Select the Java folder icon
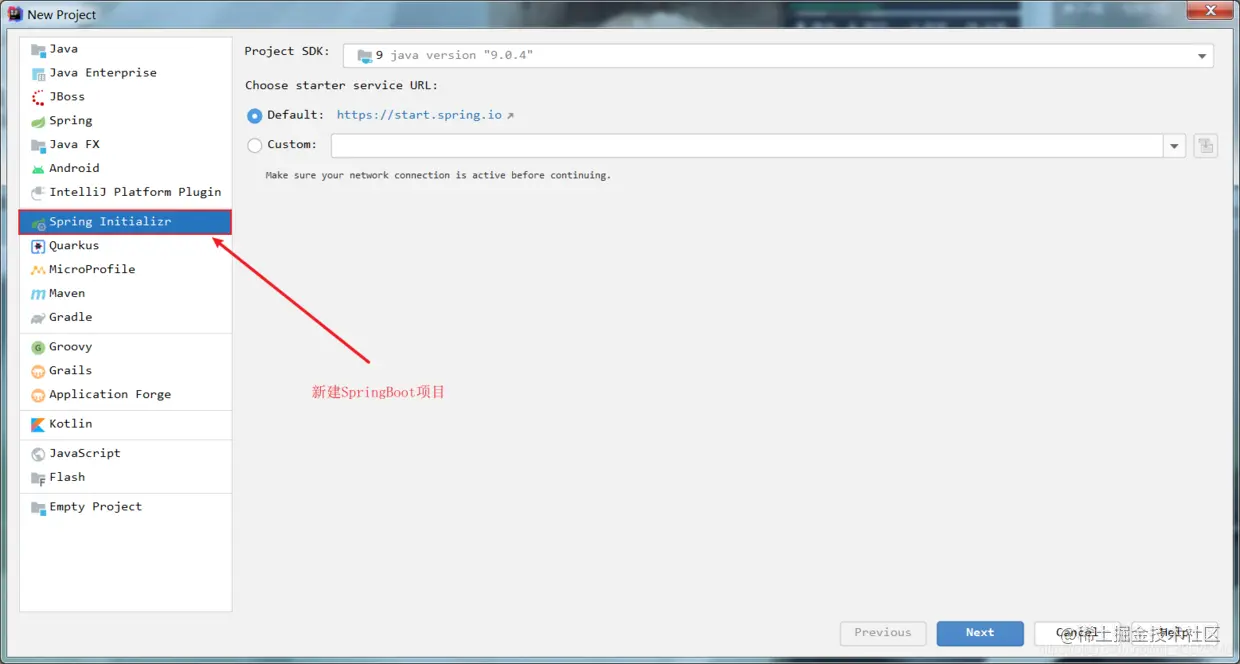This screenshot has height=664, width=1240. coord(38,49)
